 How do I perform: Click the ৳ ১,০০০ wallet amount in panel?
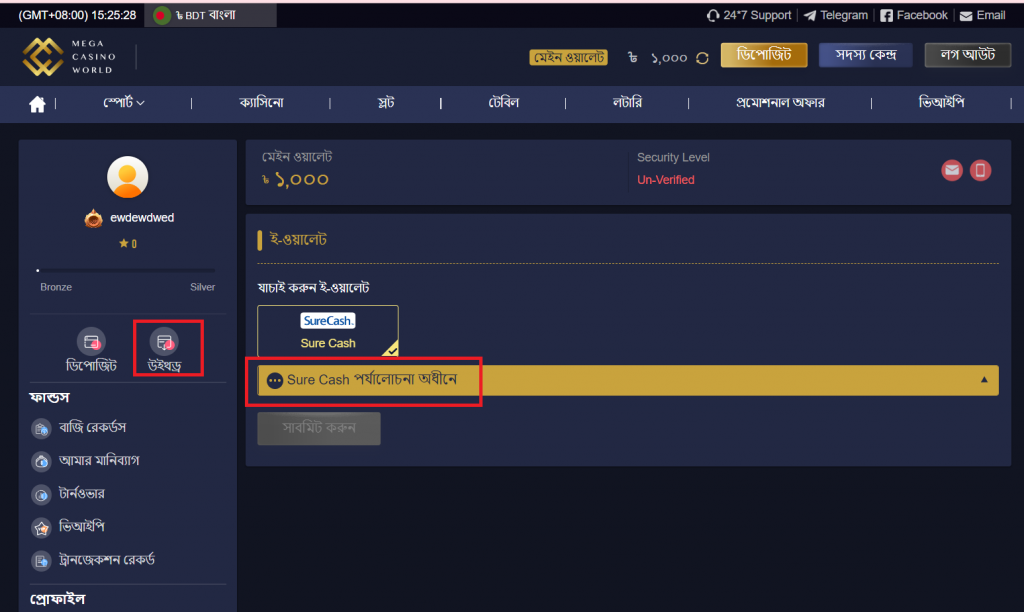click(295, 180)
